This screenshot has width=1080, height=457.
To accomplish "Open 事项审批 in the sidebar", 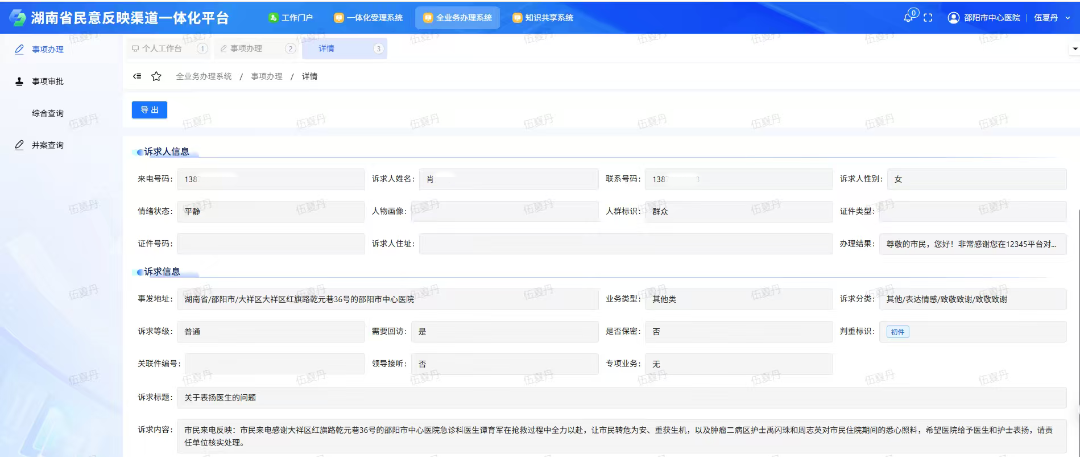I will 47,81.
